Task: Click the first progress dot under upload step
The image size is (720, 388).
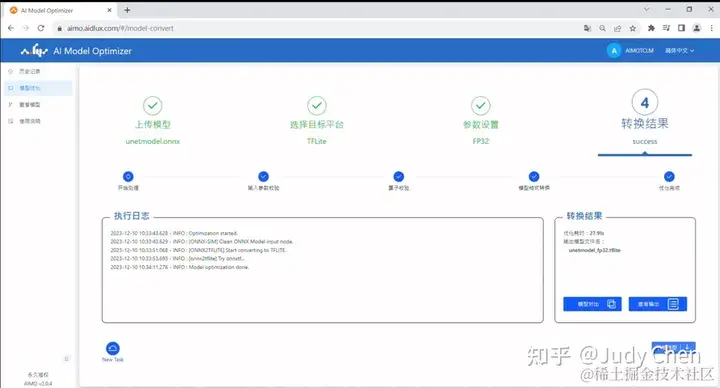Action: (x=128, y=176)
